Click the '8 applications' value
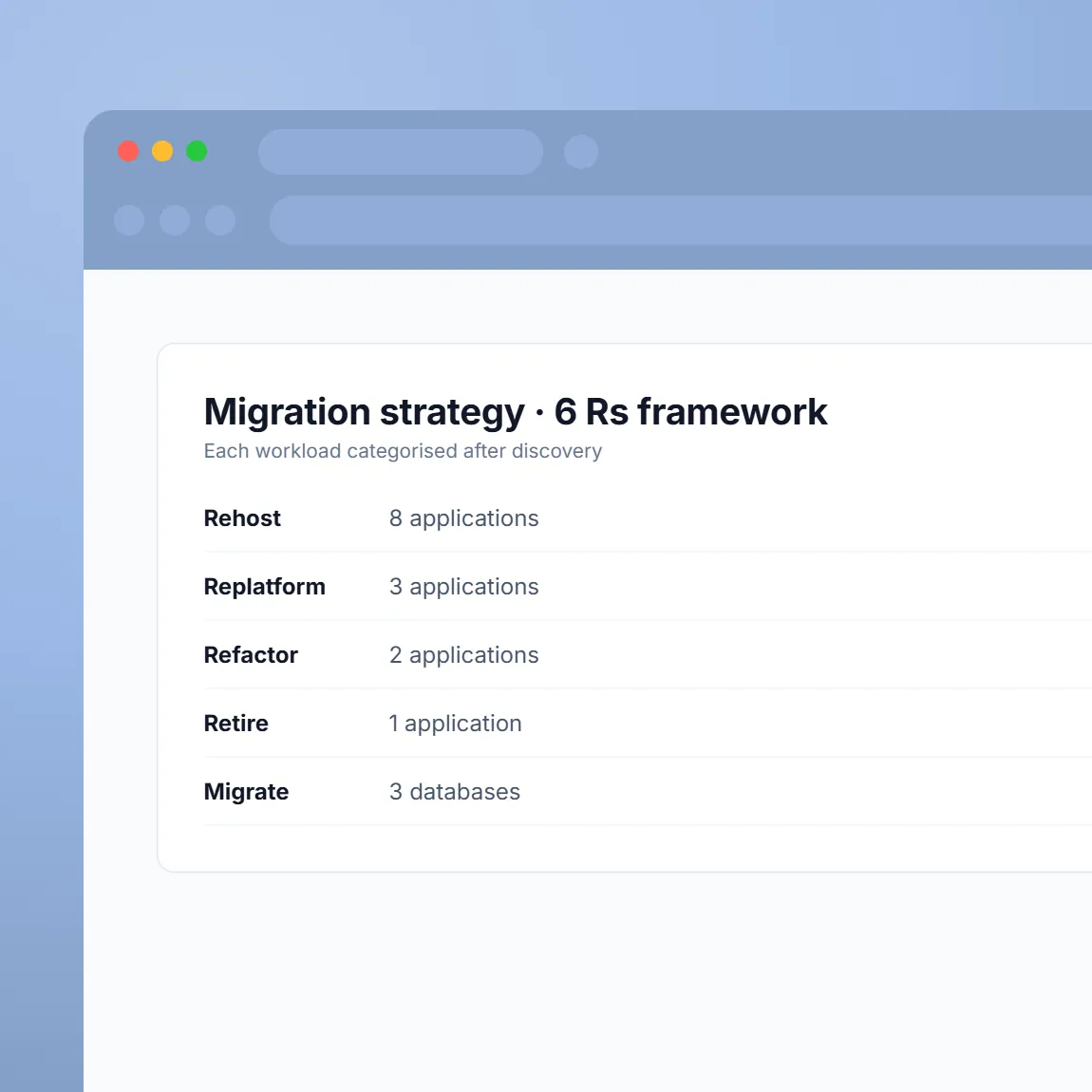Screen dimensions: 1092x1092 click(463, 518)
